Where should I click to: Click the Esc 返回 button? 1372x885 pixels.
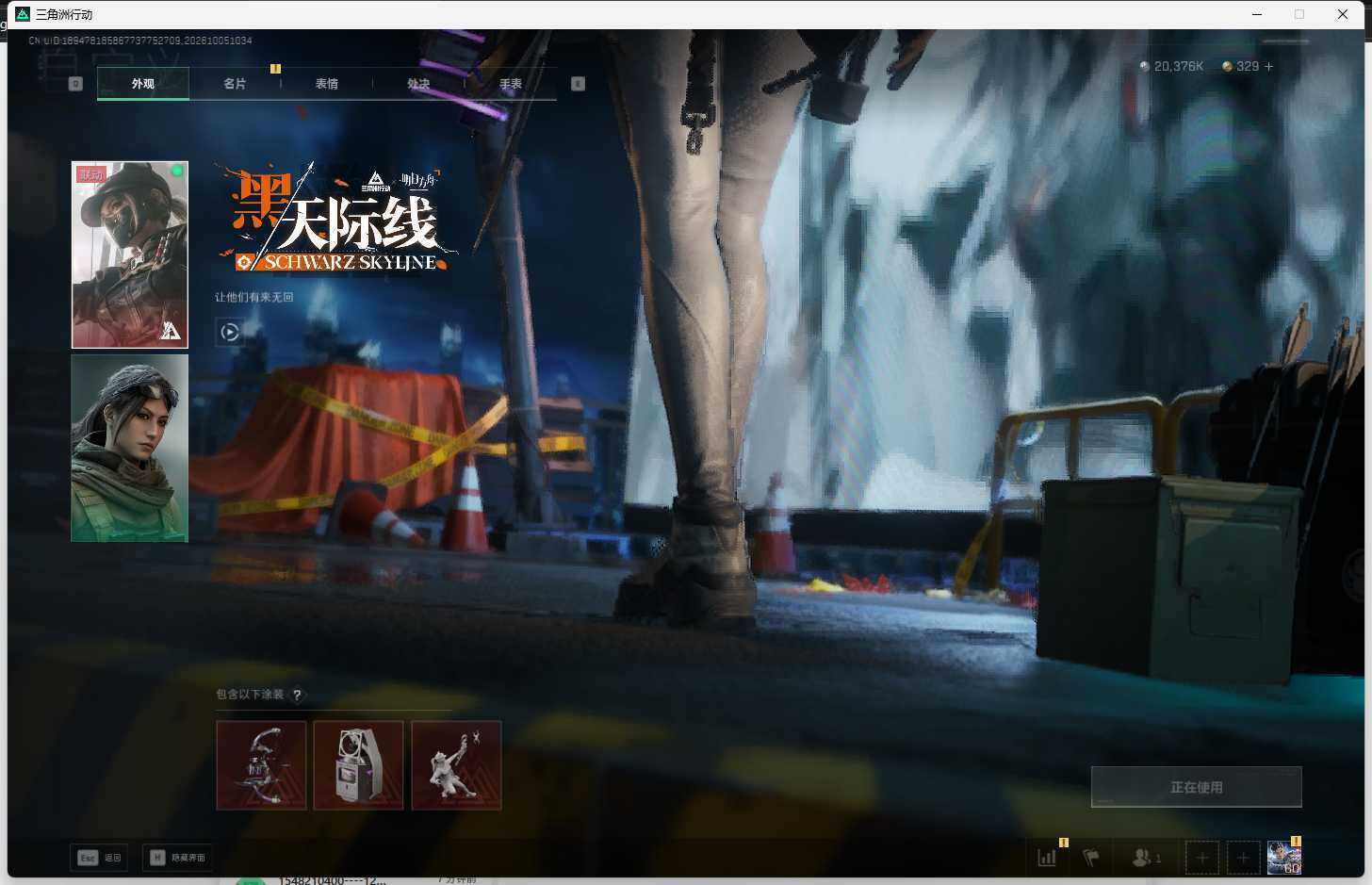coord(99,858)
